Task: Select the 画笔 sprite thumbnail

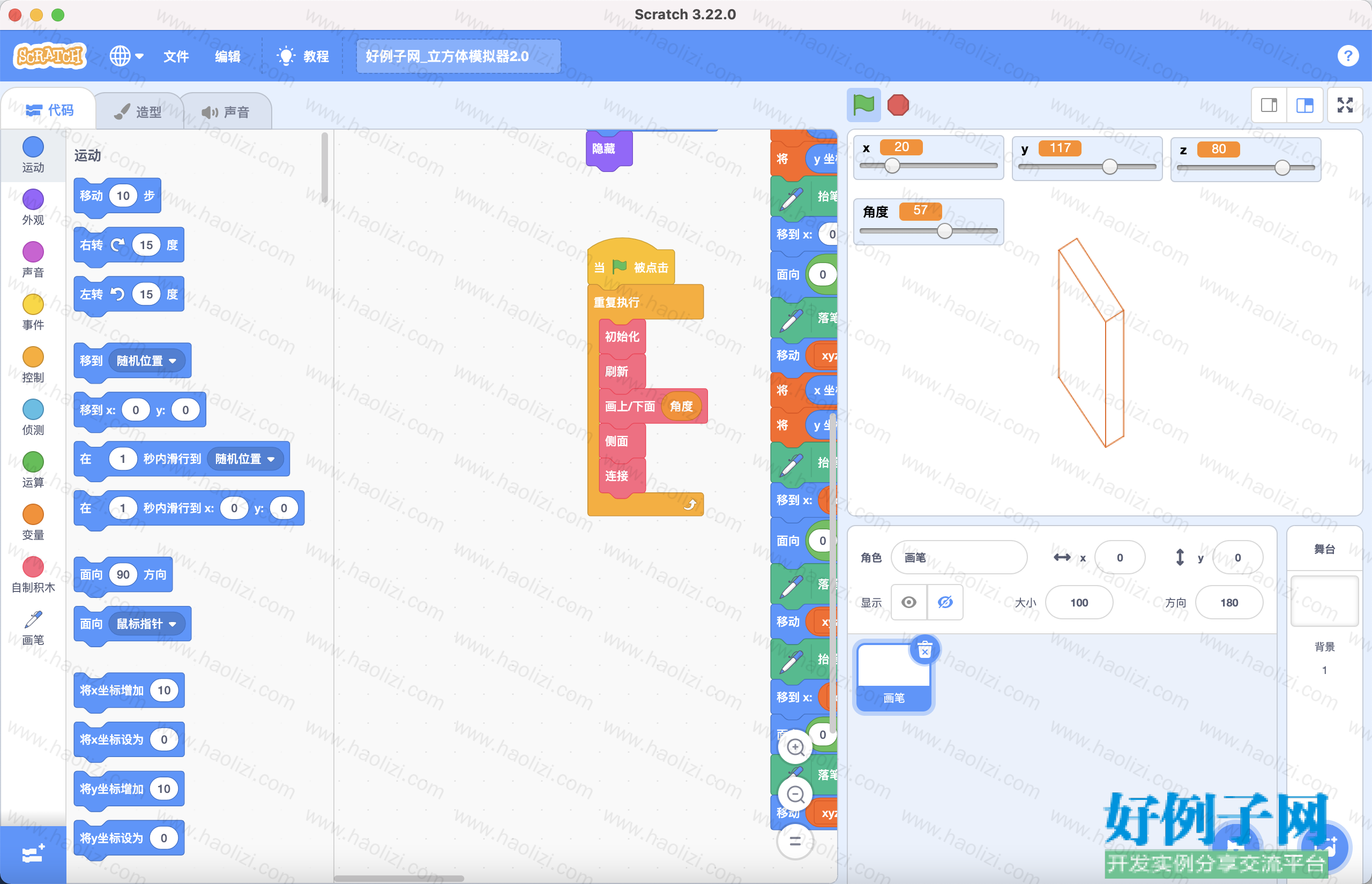Action: tap(893, 676)
